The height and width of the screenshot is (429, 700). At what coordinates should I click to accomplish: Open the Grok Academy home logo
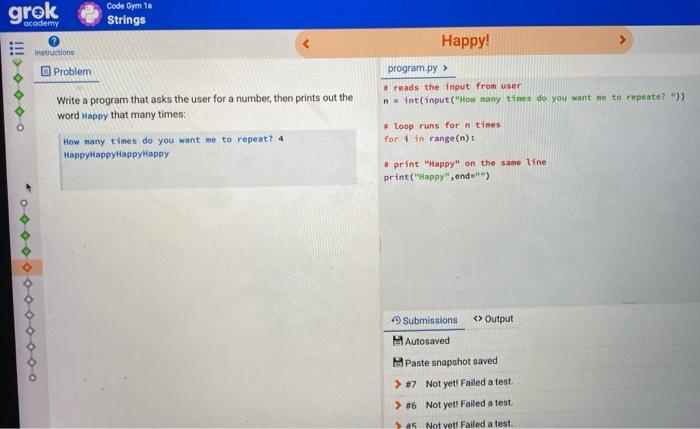click(x=33, y=14)
